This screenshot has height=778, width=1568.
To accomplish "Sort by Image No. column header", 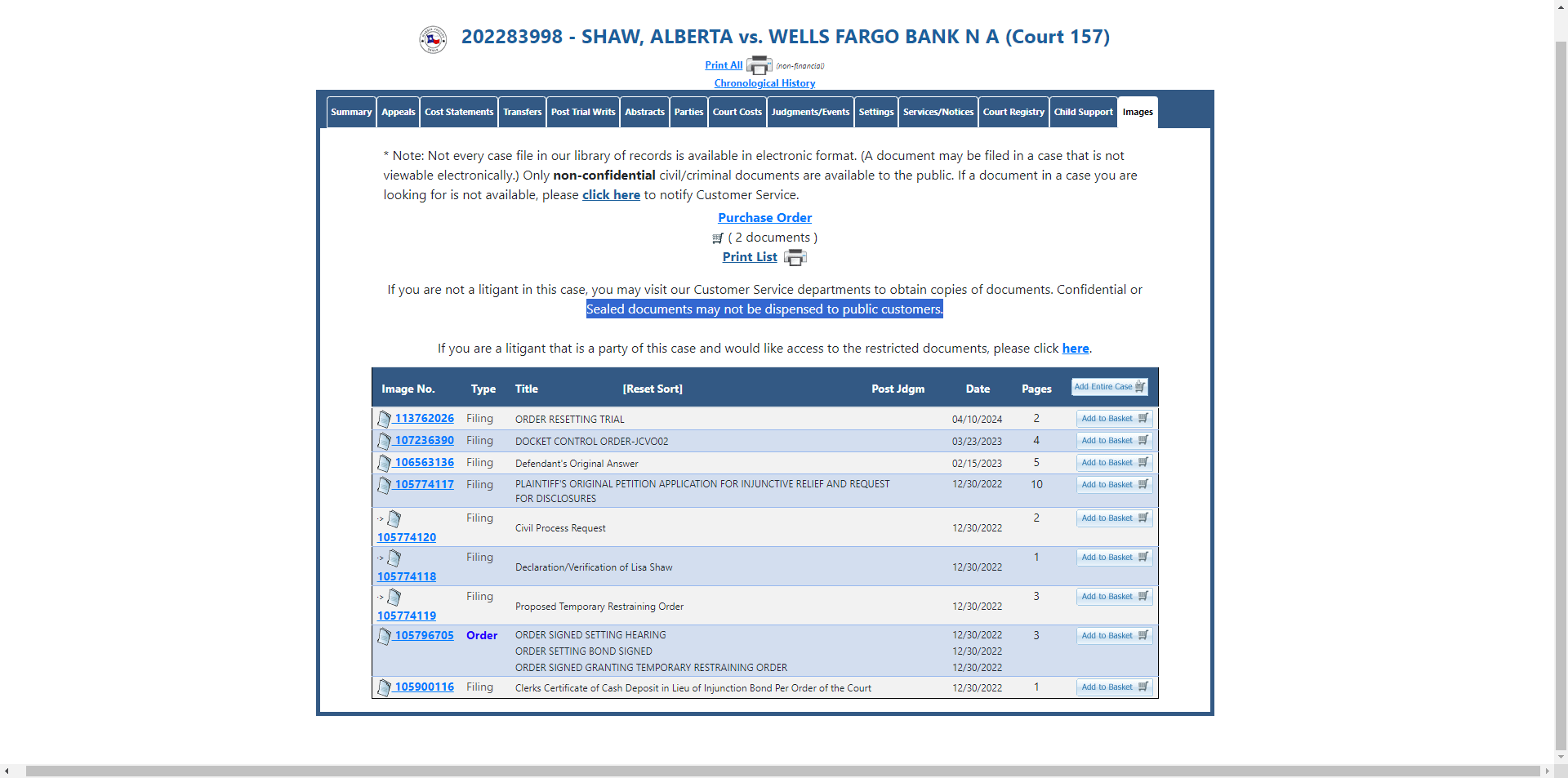I will 408,389.
